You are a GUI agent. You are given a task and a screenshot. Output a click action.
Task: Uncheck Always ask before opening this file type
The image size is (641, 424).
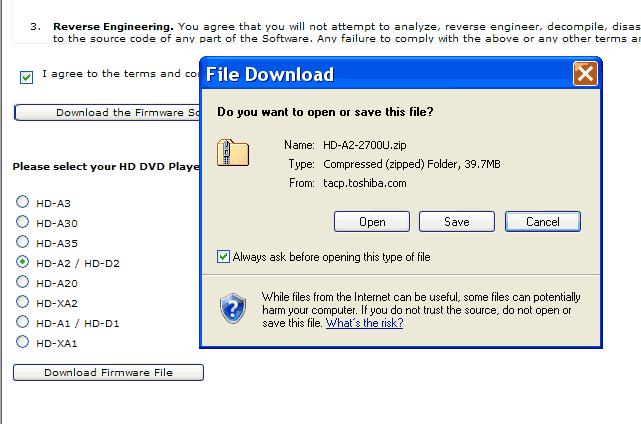tap(223, 257)
